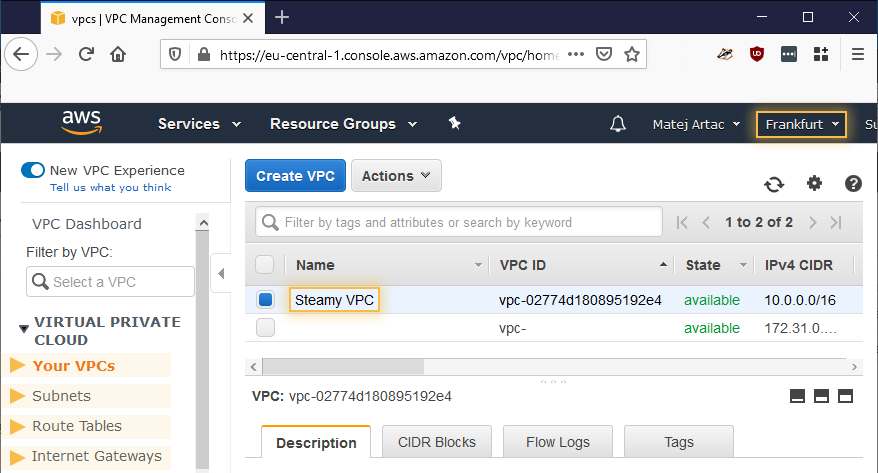The height and width of the screenshot is (473, 878).
Task: Open the VPC Dashboard link
Action: point(87,224)
